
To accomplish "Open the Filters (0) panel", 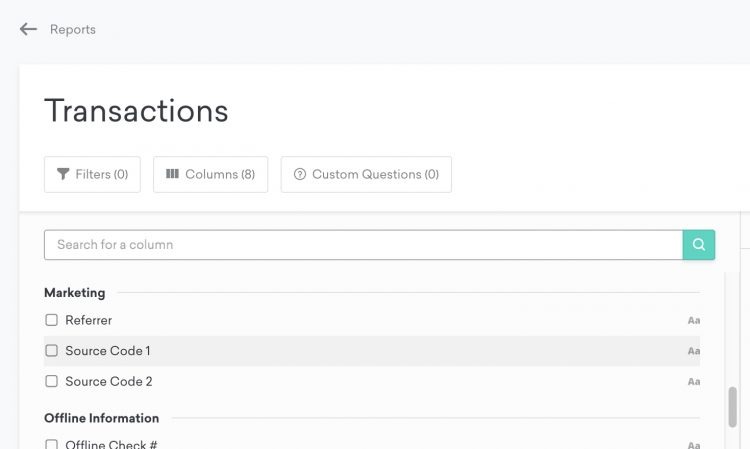I will pos(92,174).
